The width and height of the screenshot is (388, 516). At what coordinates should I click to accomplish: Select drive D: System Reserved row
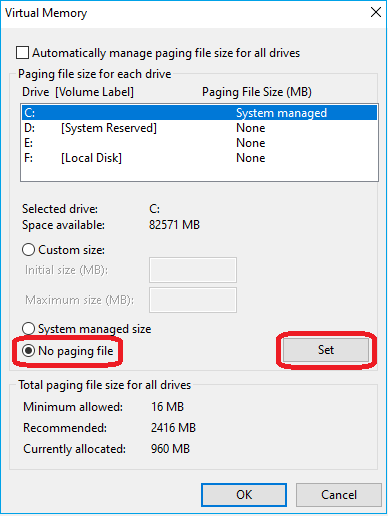coord(199,128)
